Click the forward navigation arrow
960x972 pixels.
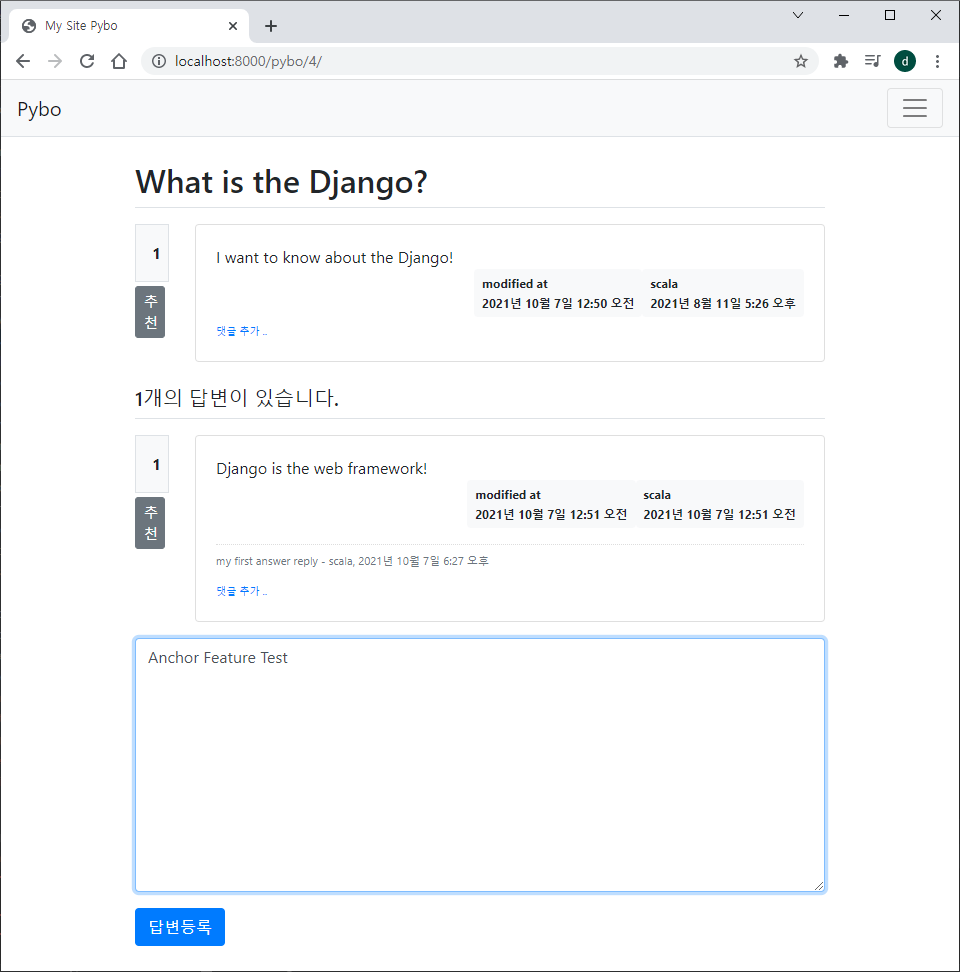55,61
